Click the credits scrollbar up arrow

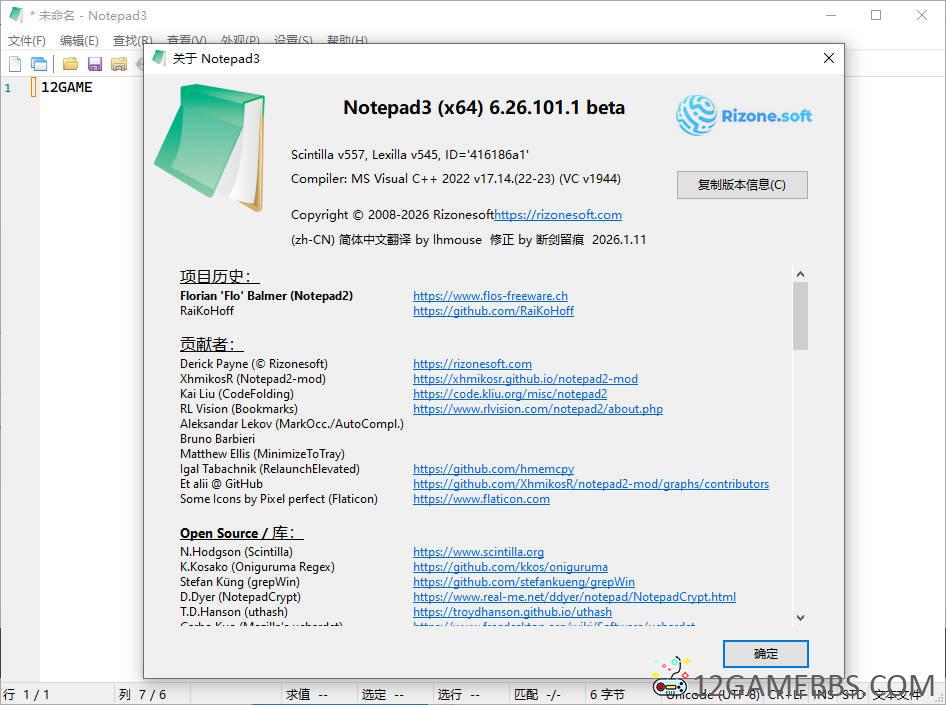click(x=800, y=274)
